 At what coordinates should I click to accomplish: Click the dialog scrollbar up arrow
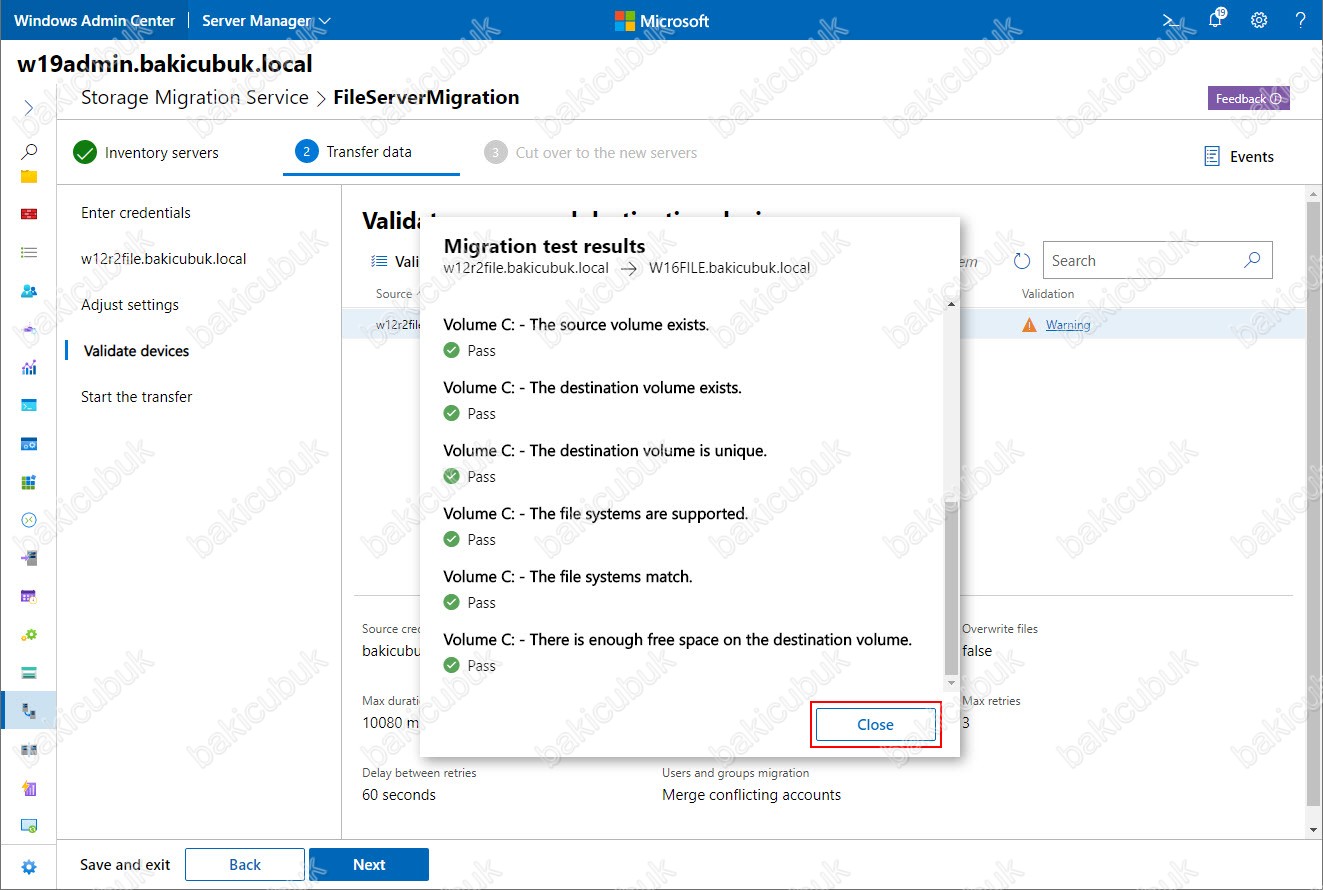click(x=950, y=304)
